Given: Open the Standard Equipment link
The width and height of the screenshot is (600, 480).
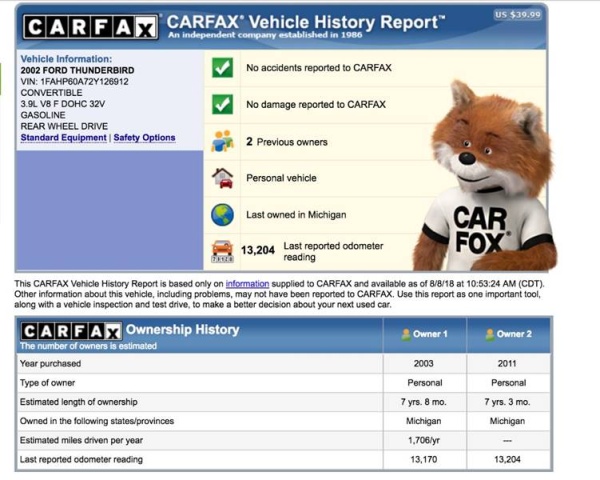Looking at the screenshot, I should pyautogui.click(x=63, y=138).
